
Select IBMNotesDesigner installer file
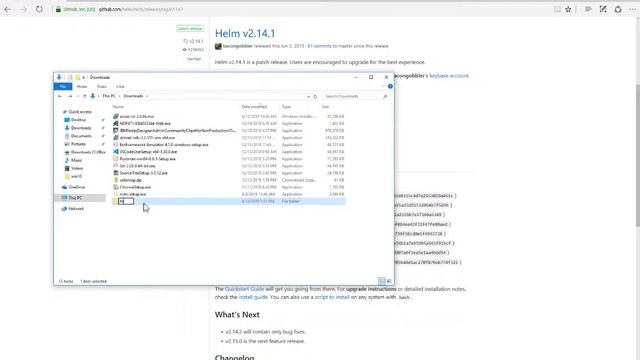(x=178, y=131)
